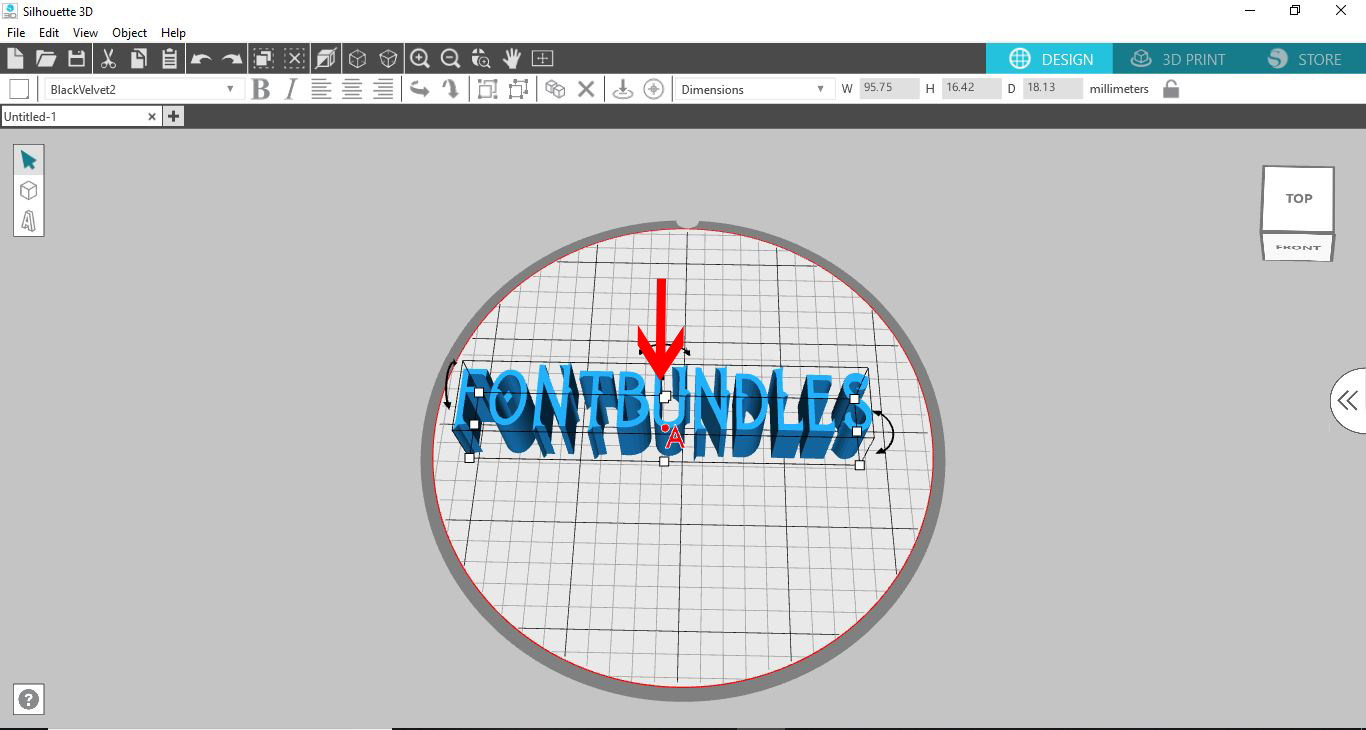Screen dimensions: 1366x730
Task: Click the millimeters units label
Action: [x=1119, y=89]
